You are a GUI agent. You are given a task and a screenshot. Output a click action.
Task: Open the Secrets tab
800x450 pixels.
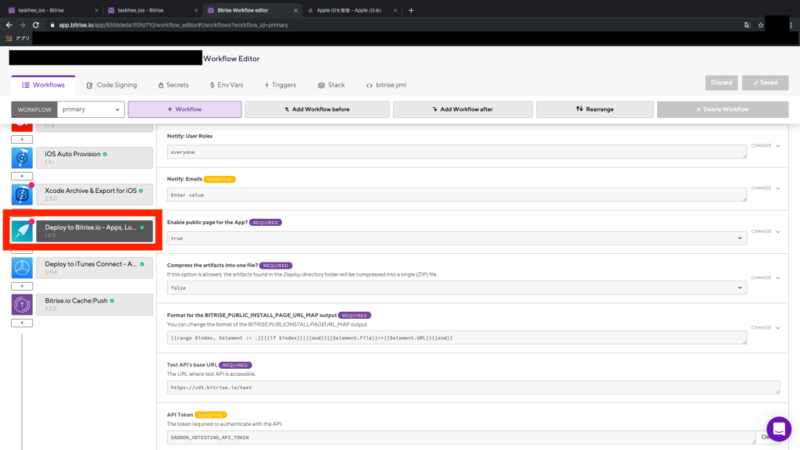[173, 85]
